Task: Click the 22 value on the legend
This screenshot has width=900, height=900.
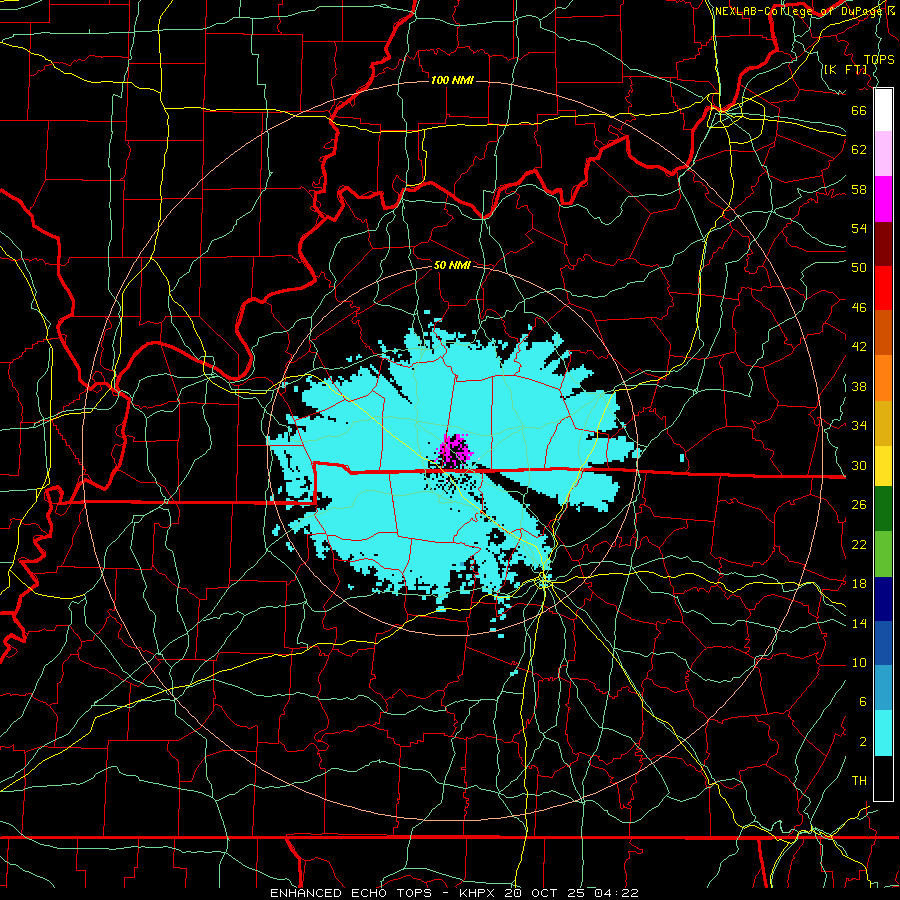Action: click(x=859, y=544)
